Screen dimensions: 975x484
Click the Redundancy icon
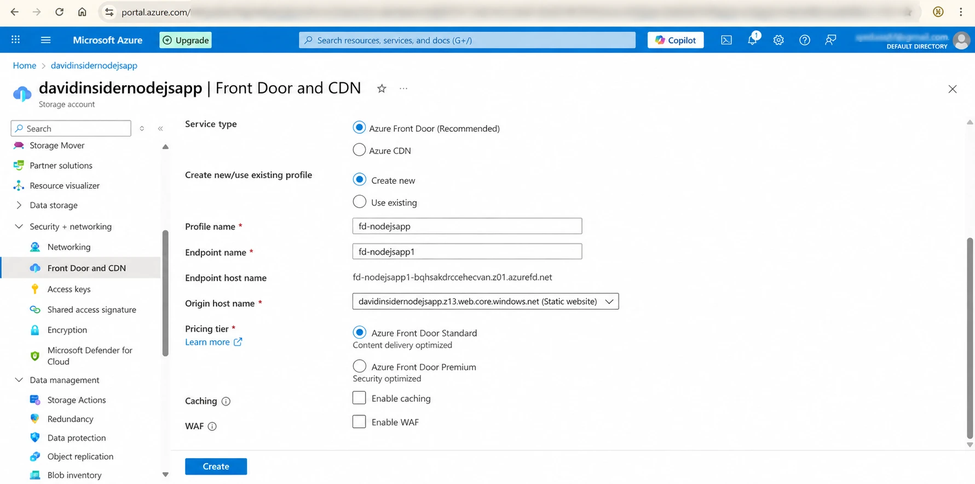click(x=35, y=419)
